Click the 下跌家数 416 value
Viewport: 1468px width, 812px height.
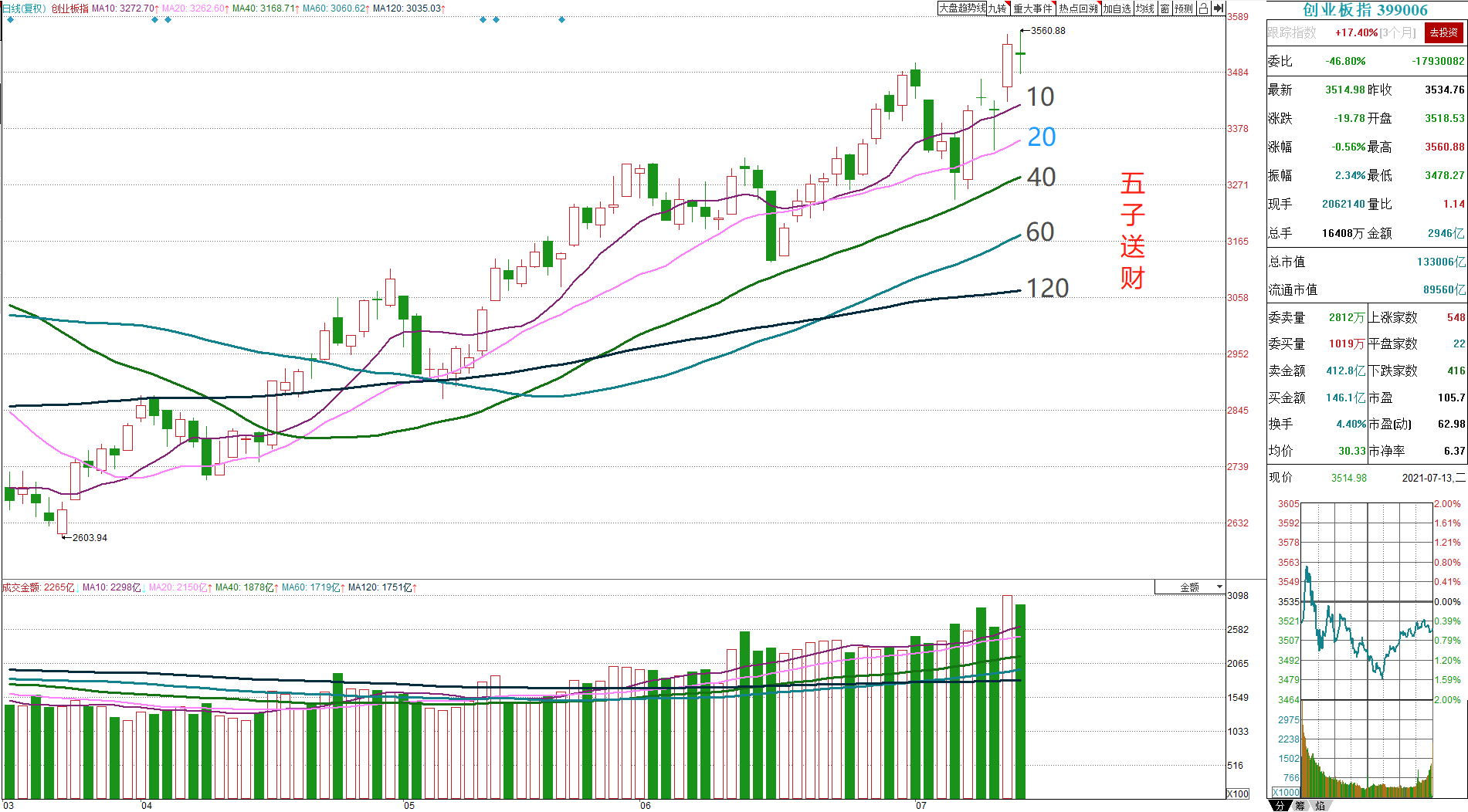[x=1456, y=370]
